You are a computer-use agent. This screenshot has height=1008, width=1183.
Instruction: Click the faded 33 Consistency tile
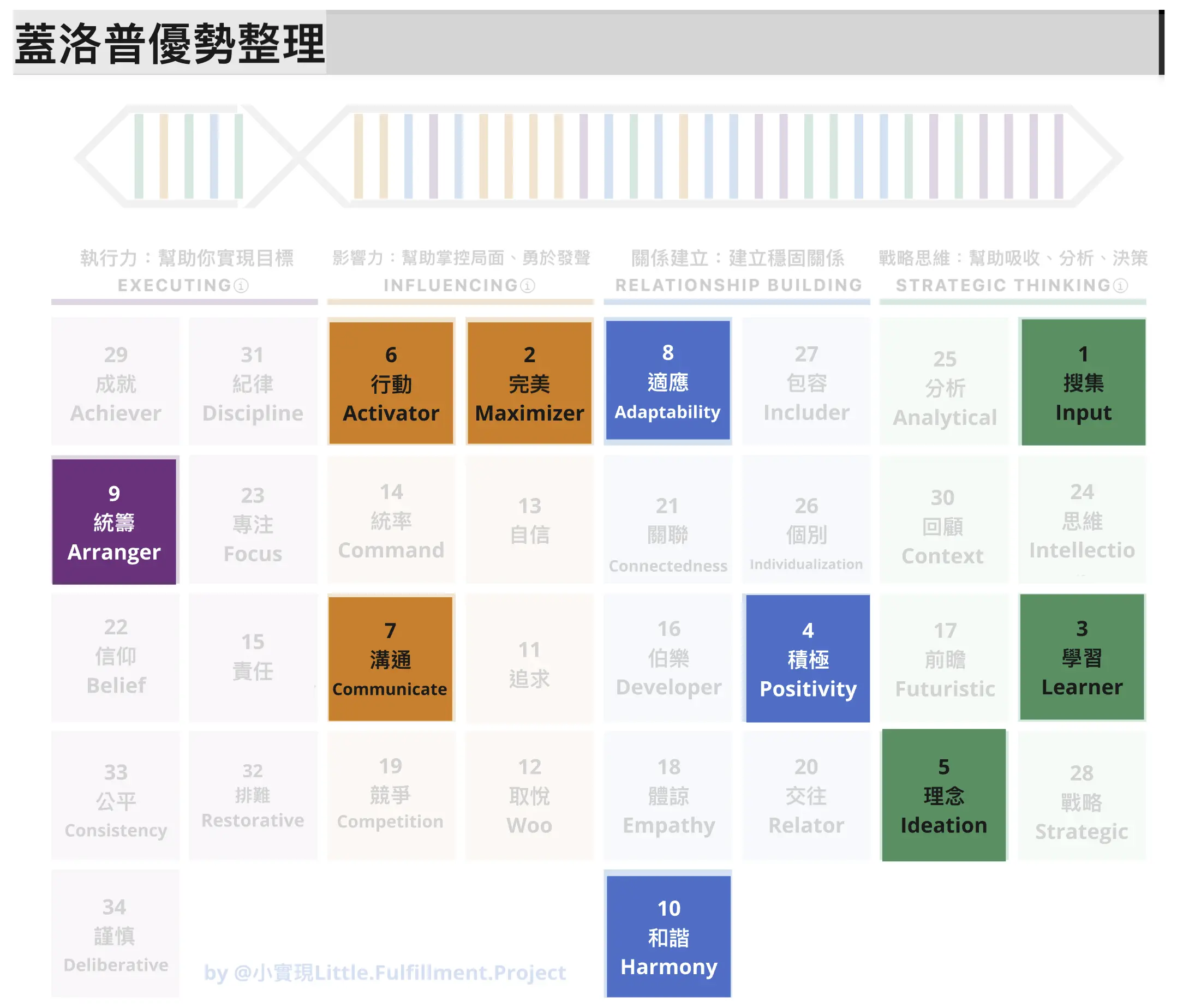point(115,796)
